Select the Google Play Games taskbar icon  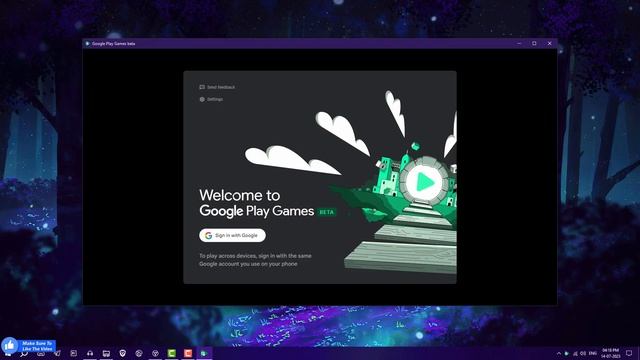(204, 353)
